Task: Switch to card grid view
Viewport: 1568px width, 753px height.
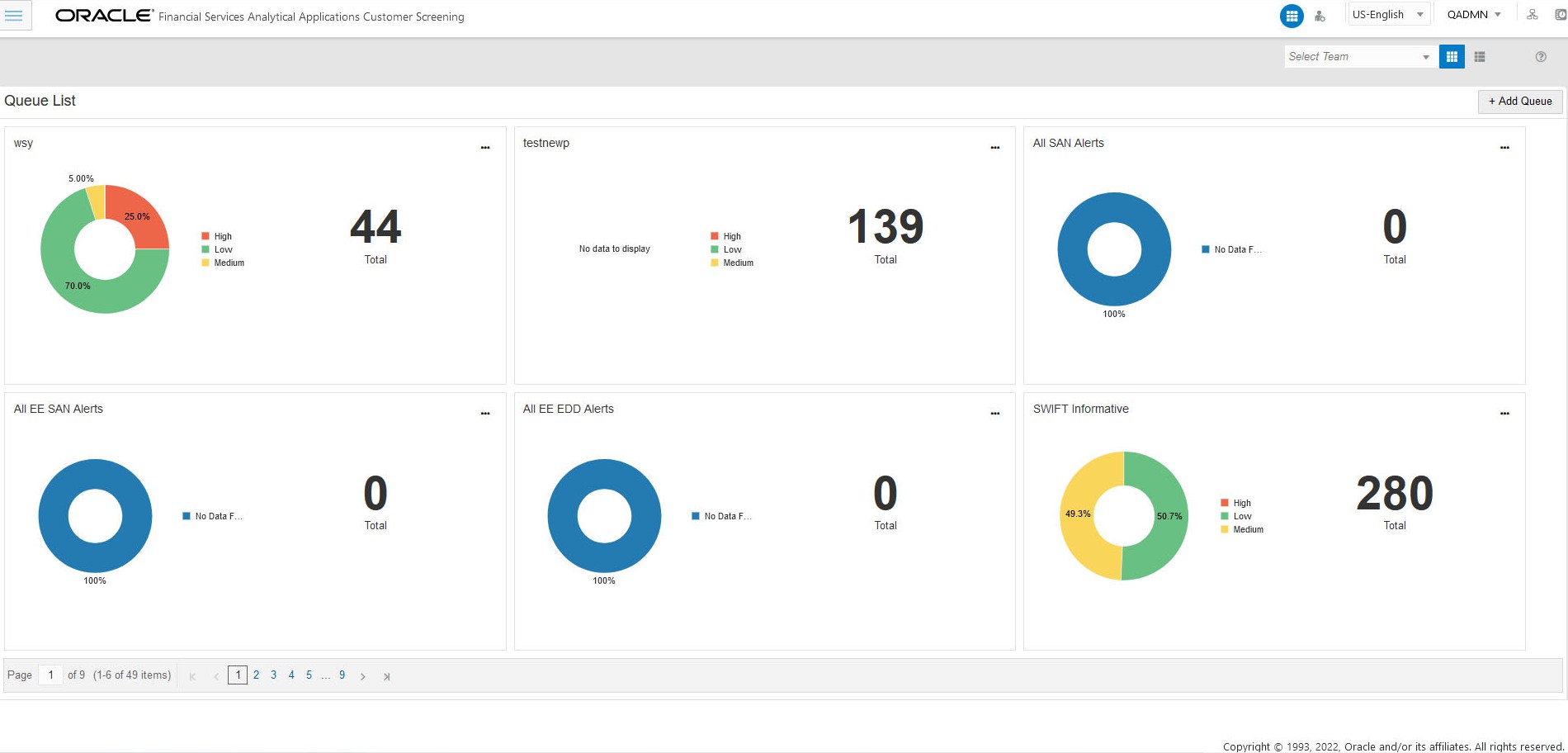Action: tap(1452, 57)
